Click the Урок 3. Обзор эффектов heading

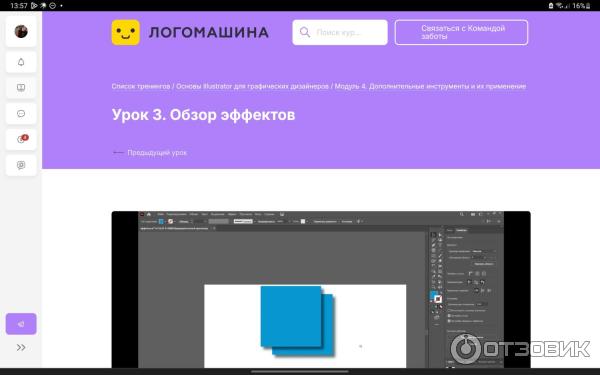pyautogui.click(x=203, y=115)
